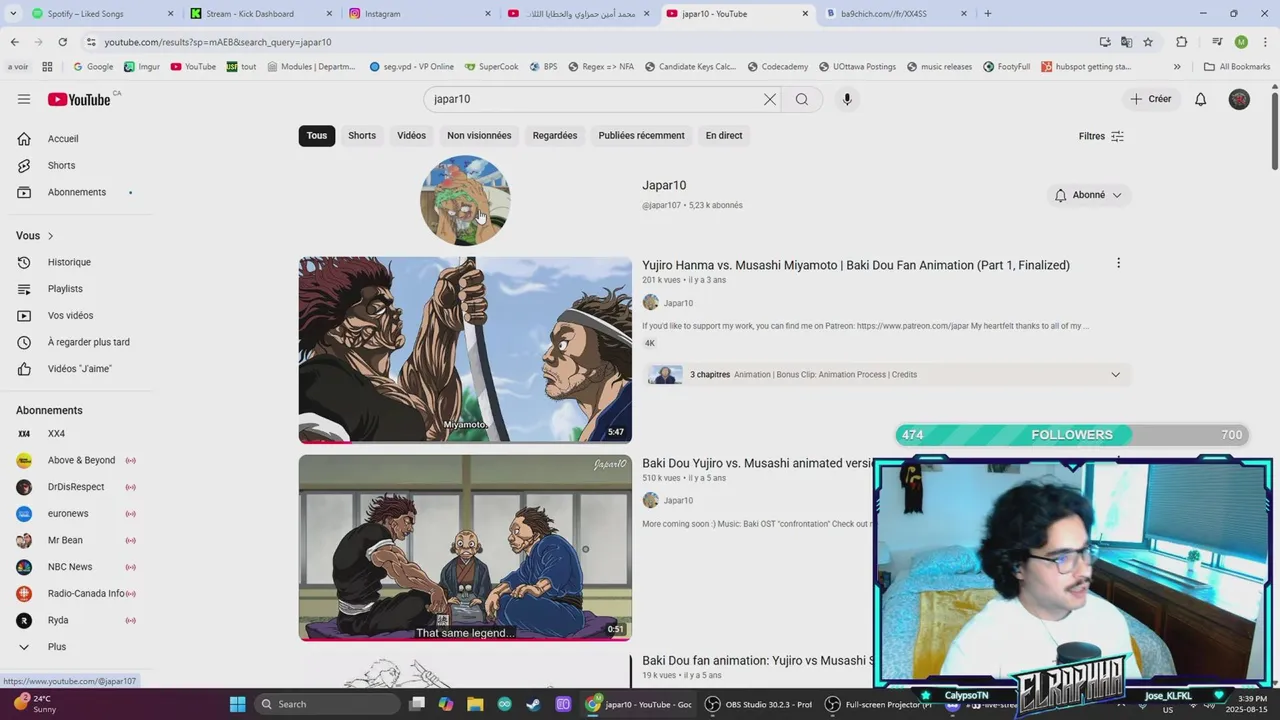Open the DrDisRespect subscription
Image resolution: width=1280 pixels, height=720 pixels.
click(x=76, y=487)
